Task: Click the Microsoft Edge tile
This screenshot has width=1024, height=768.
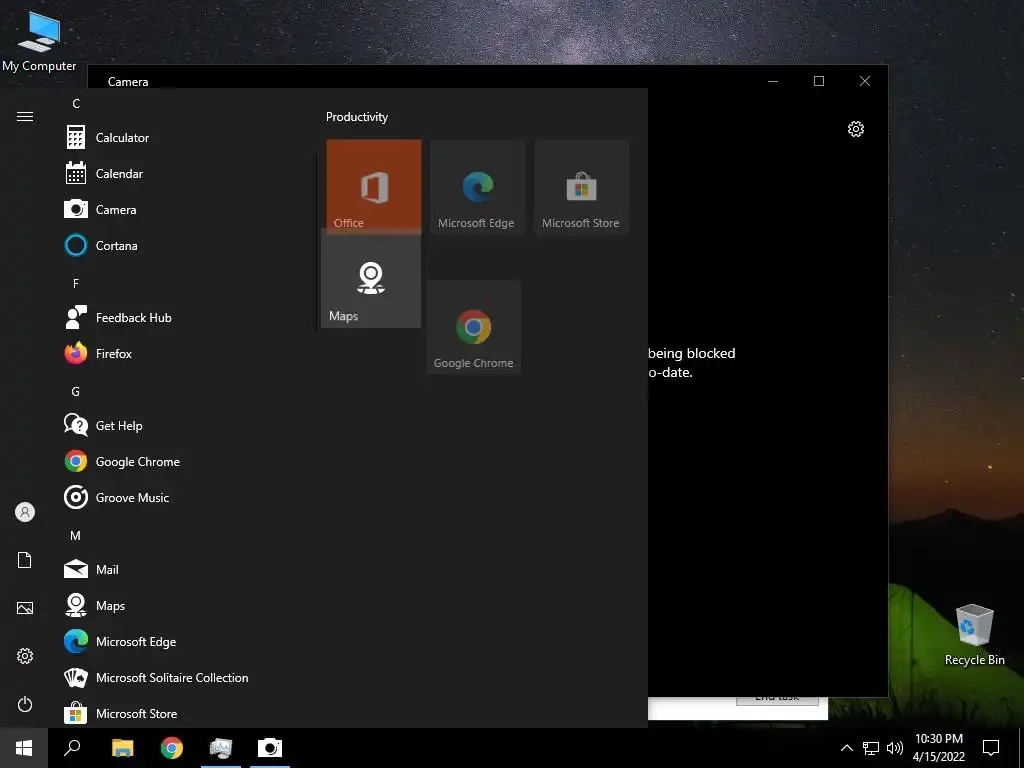Action: pos(477,186)
